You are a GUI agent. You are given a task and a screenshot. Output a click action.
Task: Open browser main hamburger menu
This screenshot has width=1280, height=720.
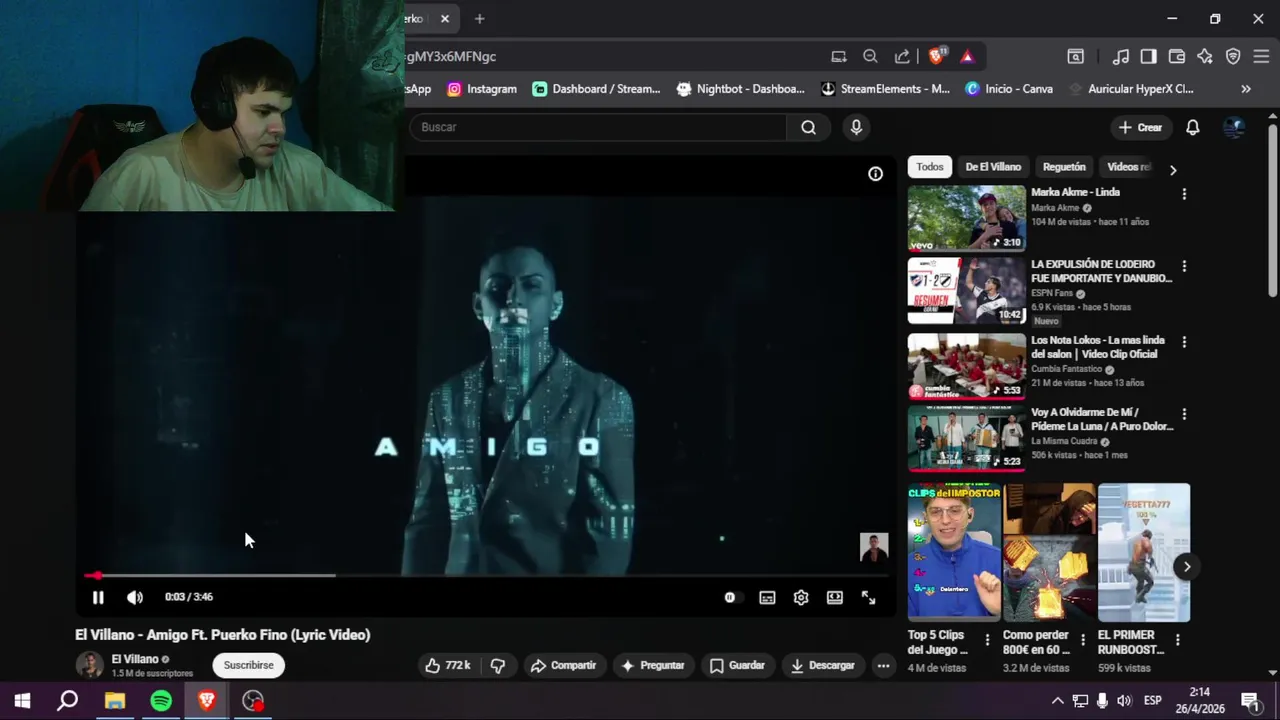pyautogui.click(x=1261, y=56)
